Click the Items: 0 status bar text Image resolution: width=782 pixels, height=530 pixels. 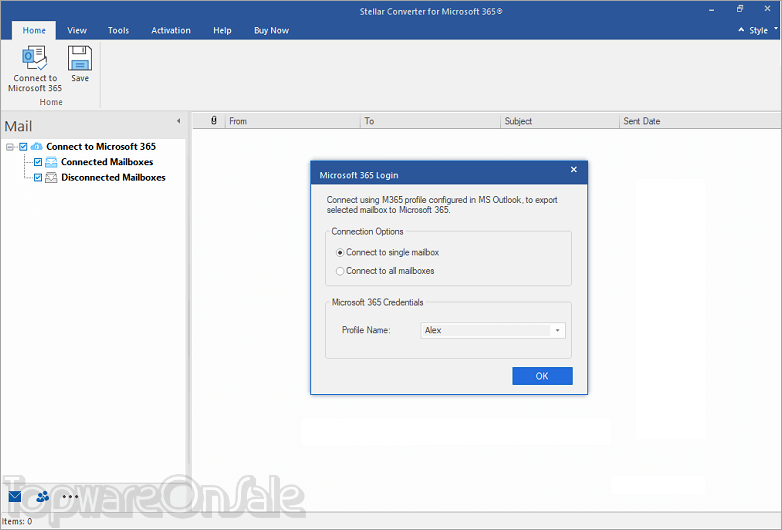pos(17,522)
